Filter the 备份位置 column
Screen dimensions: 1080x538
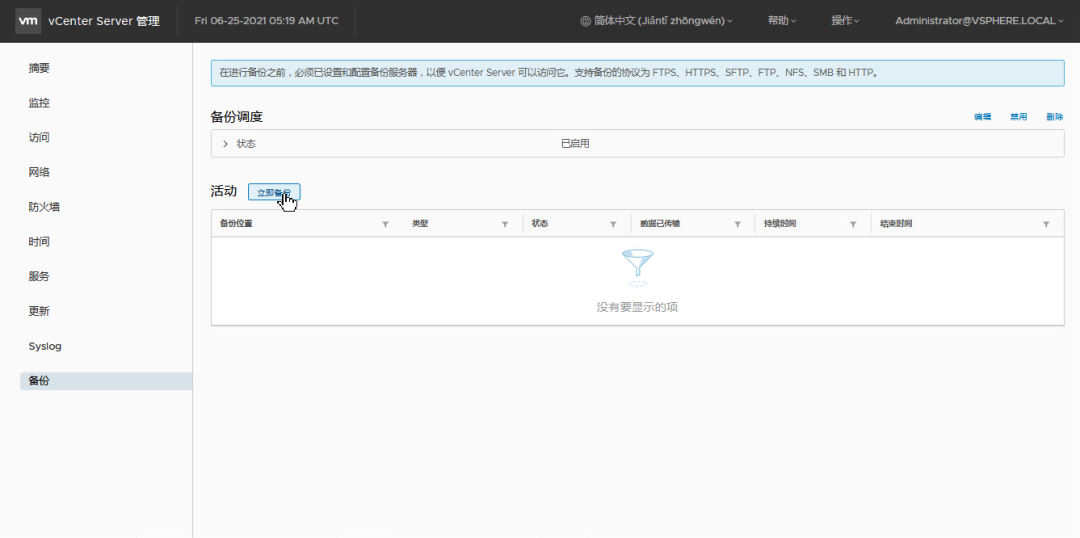point(385,225)
